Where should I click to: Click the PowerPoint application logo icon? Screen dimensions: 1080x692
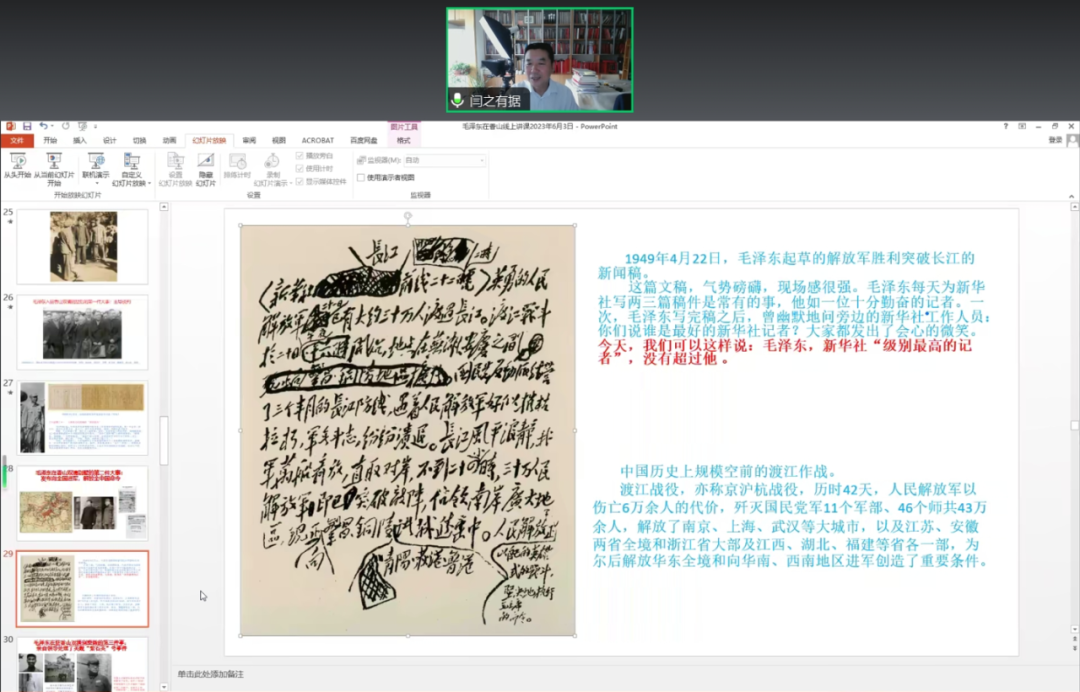(10, 127)
